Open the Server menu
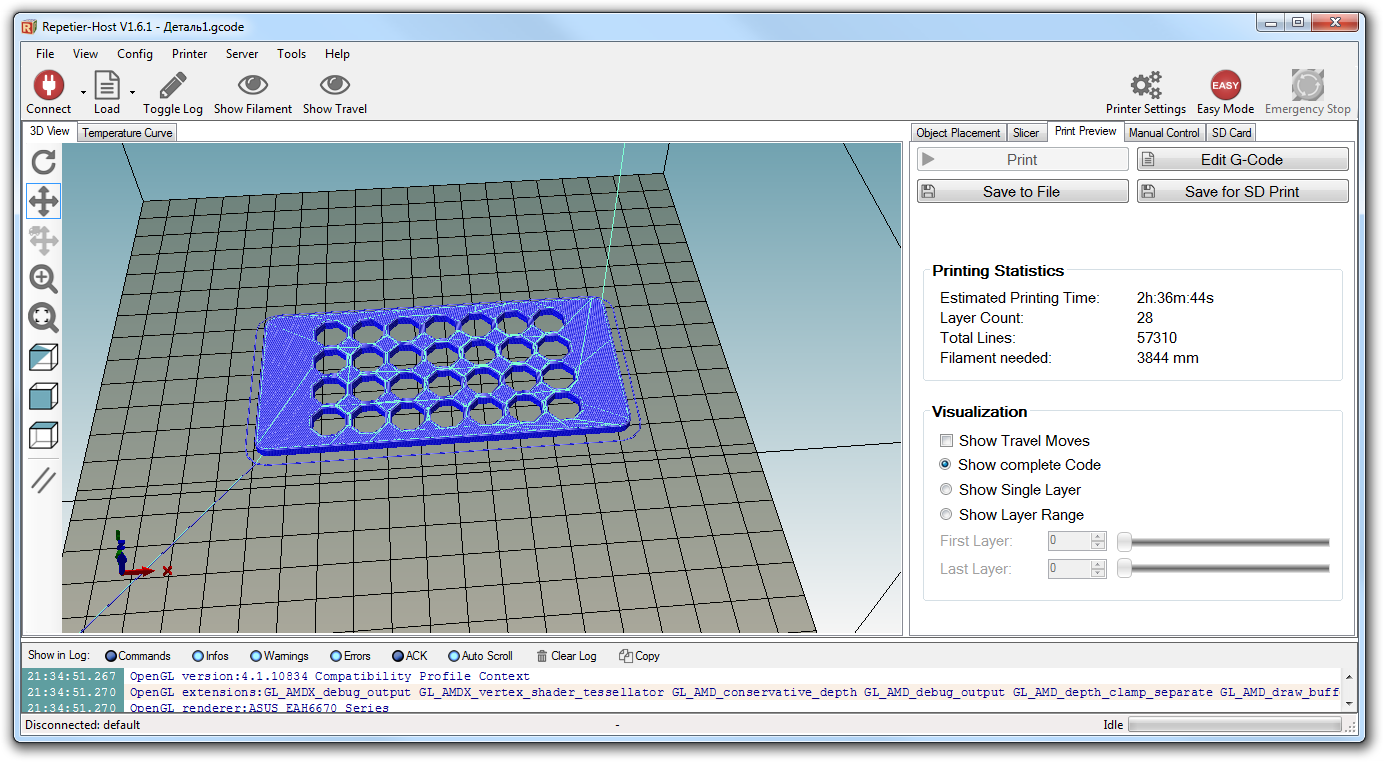 (242, 54)
